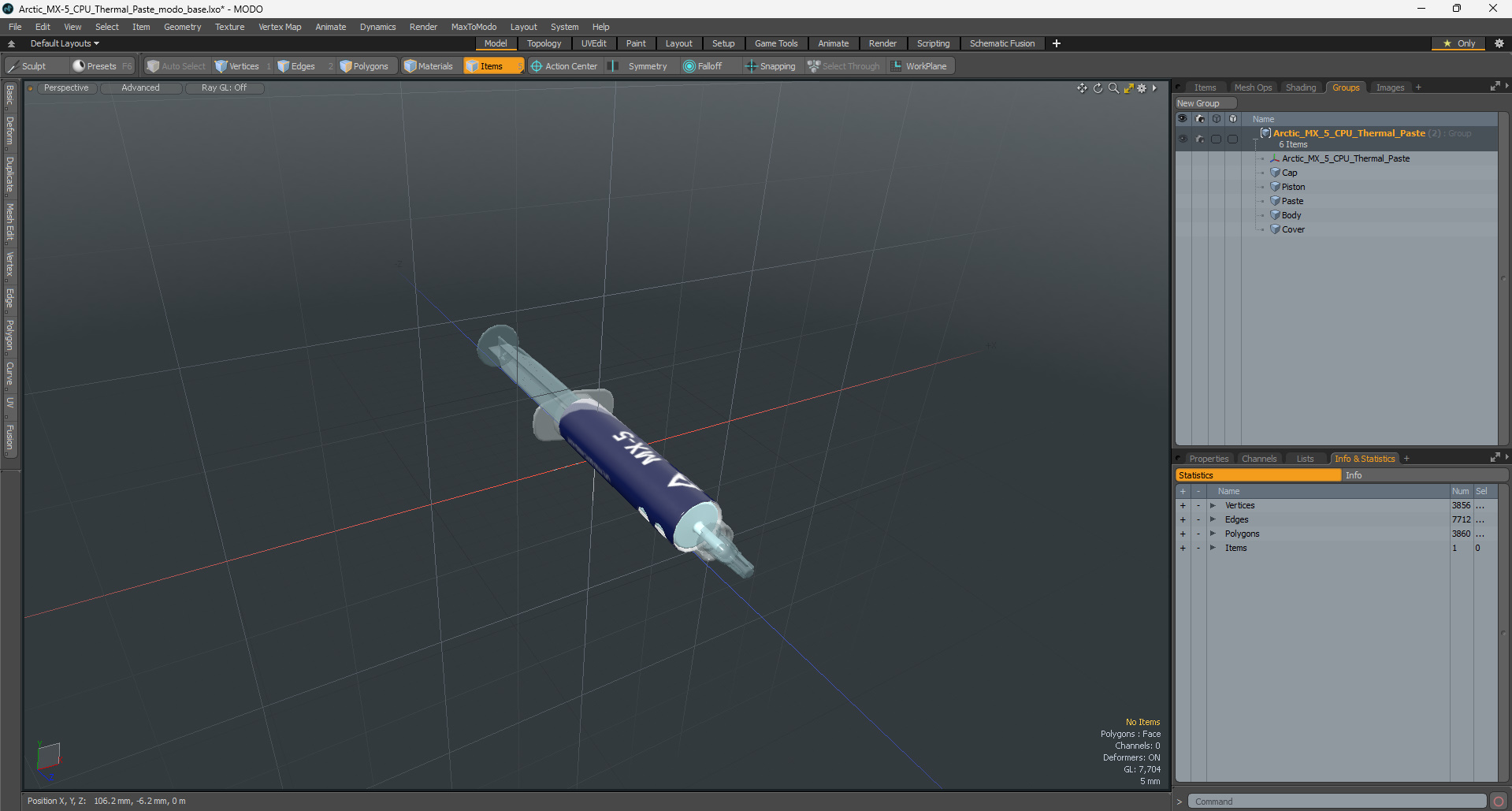Expand the Vertices statistics row
Screen dimensions: 1512x811
click(1213, 505)
